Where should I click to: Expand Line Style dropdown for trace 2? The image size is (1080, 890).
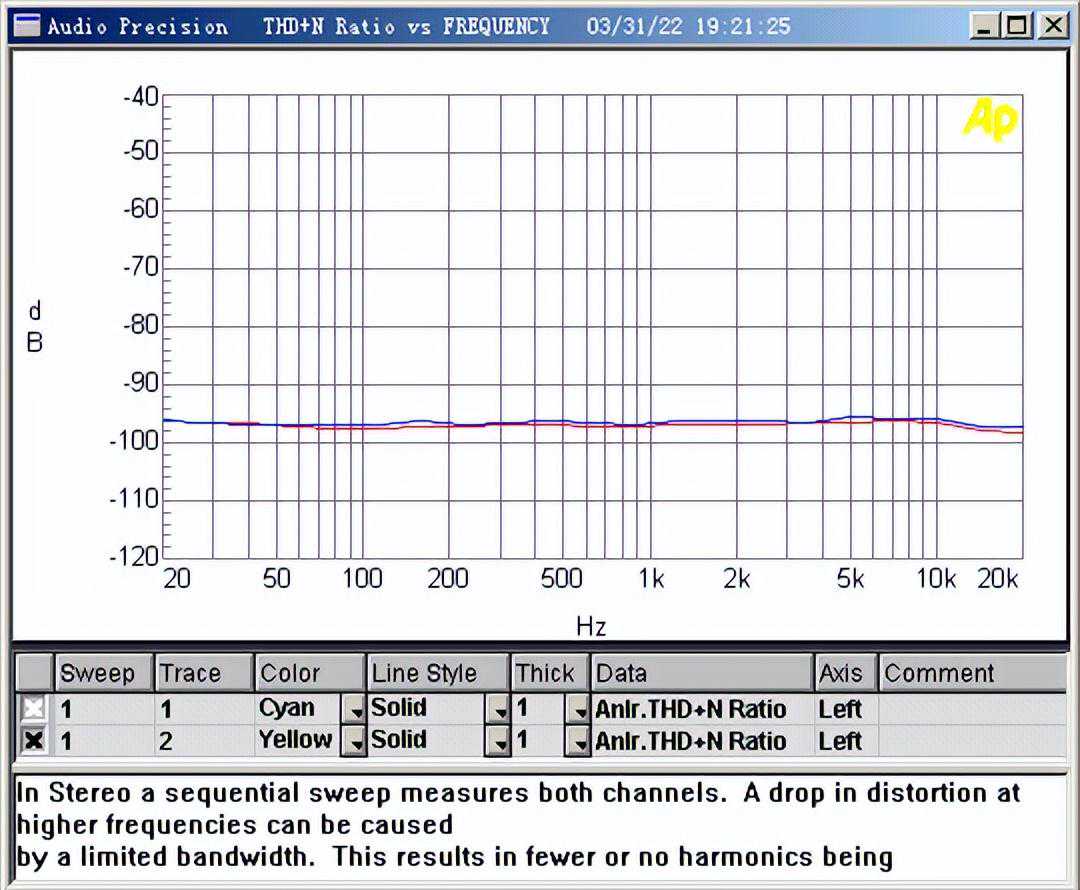pyautogui.click(x=498, y=742)
